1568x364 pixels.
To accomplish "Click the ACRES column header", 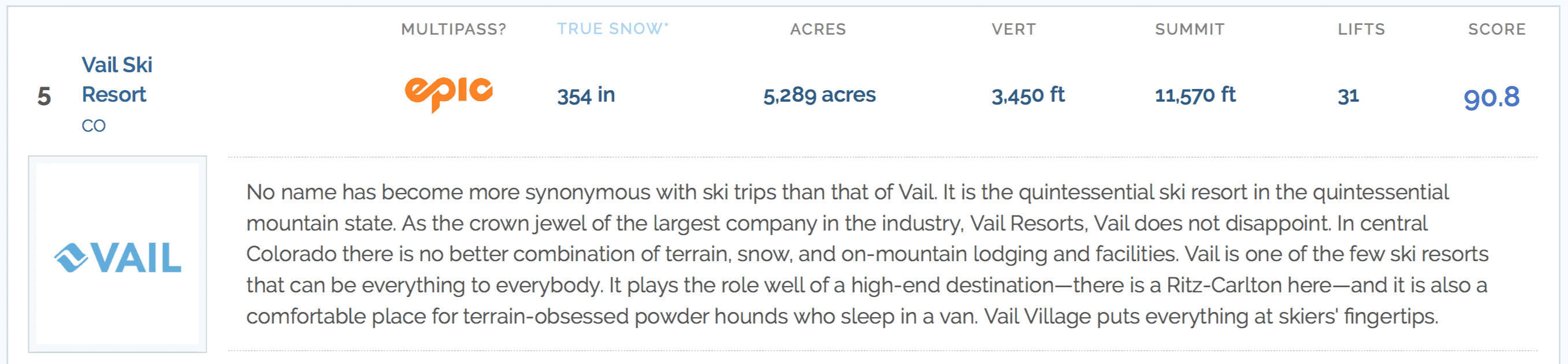I will [x=818, y=29].
